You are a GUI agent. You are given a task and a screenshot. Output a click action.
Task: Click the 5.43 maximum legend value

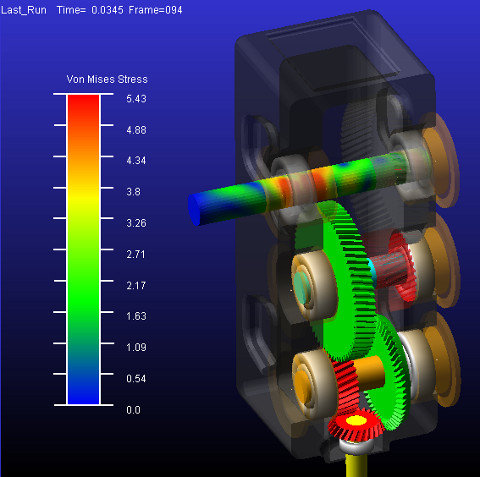[x=136, y=99]
